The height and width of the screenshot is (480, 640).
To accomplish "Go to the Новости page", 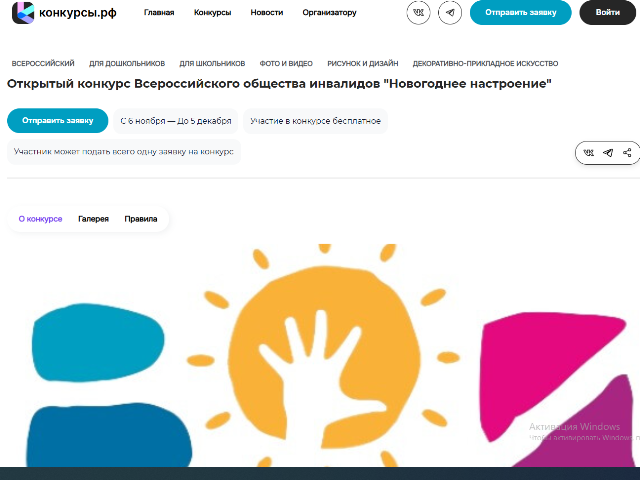I will pyautogui.click(x=267, y=13).
